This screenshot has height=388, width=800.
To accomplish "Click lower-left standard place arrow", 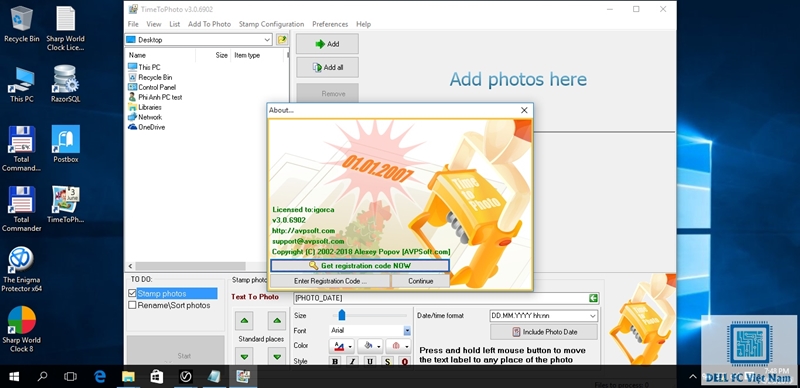I will click(x=244, y=356).
